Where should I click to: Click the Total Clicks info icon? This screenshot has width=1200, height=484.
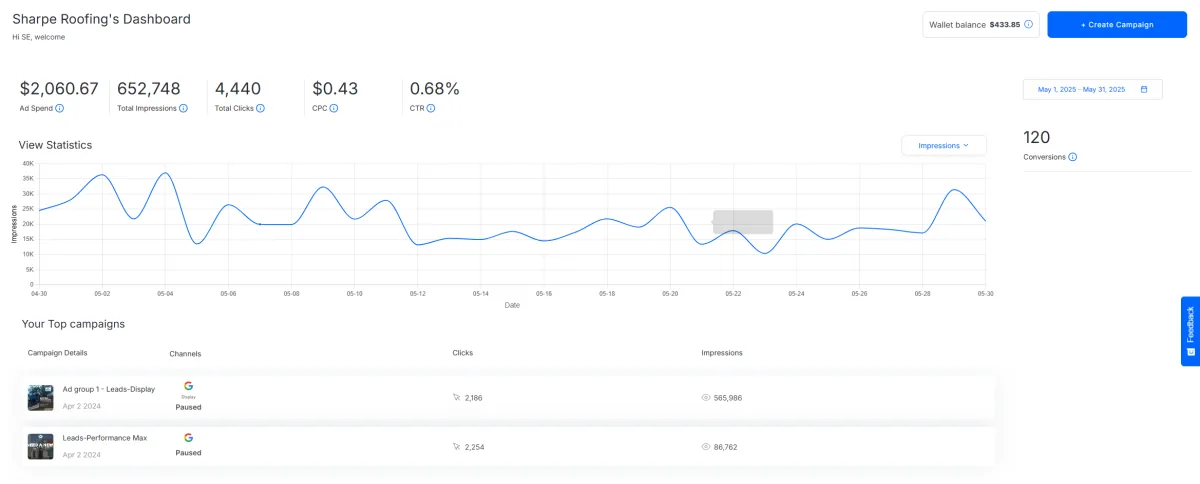(260, 108)
